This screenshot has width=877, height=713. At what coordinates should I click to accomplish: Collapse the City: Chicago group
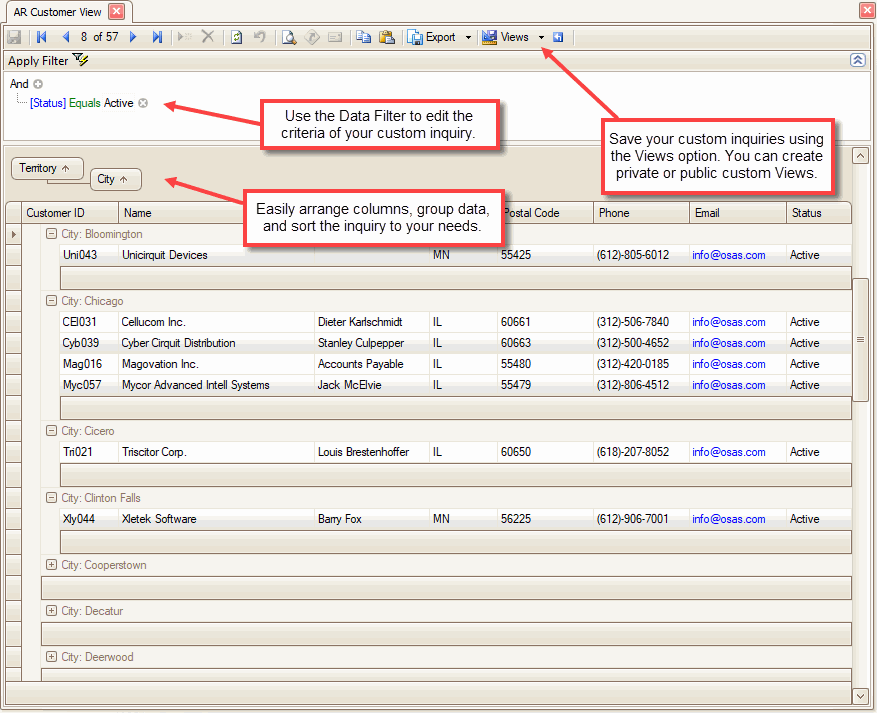click(51, 301)
